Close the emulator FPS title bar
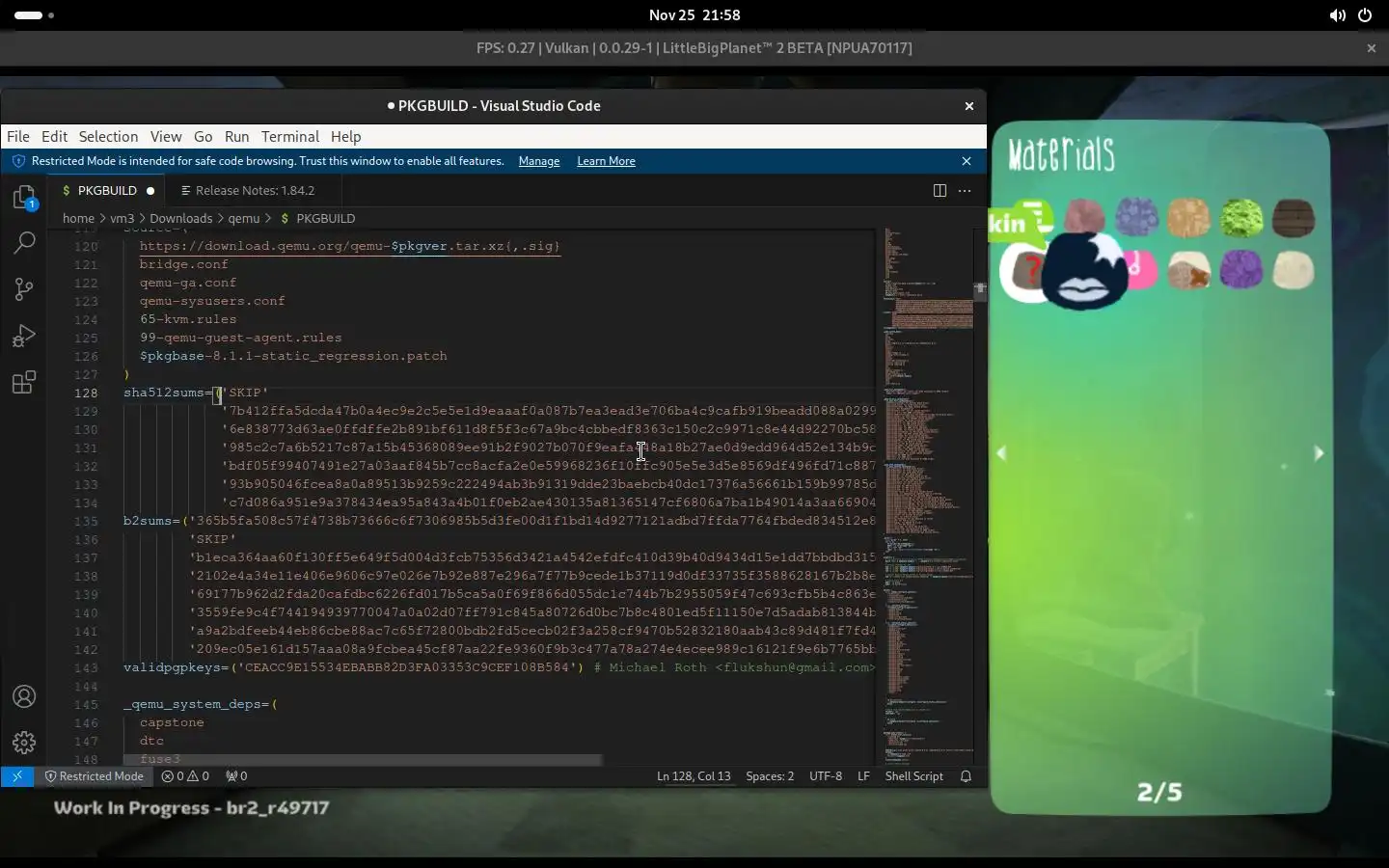The image size is (1389, 868). click(1371, 48)
